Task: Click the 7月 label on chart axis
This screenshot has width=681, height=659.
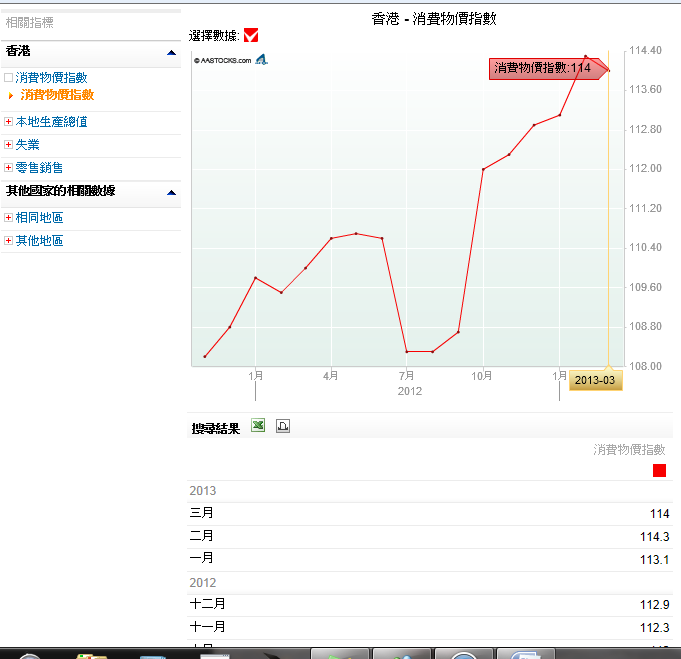Action: [x=407, y=376]
